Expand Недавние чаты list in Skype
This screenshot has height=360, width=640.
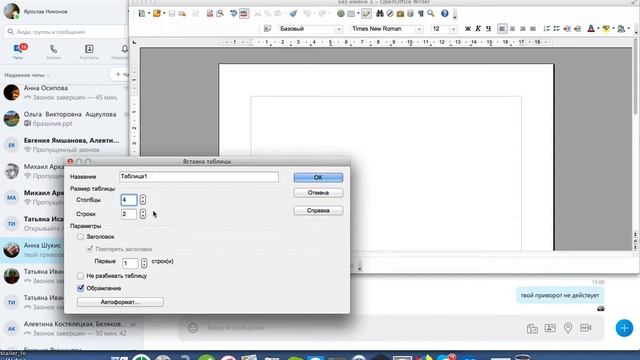click(27, 75)
